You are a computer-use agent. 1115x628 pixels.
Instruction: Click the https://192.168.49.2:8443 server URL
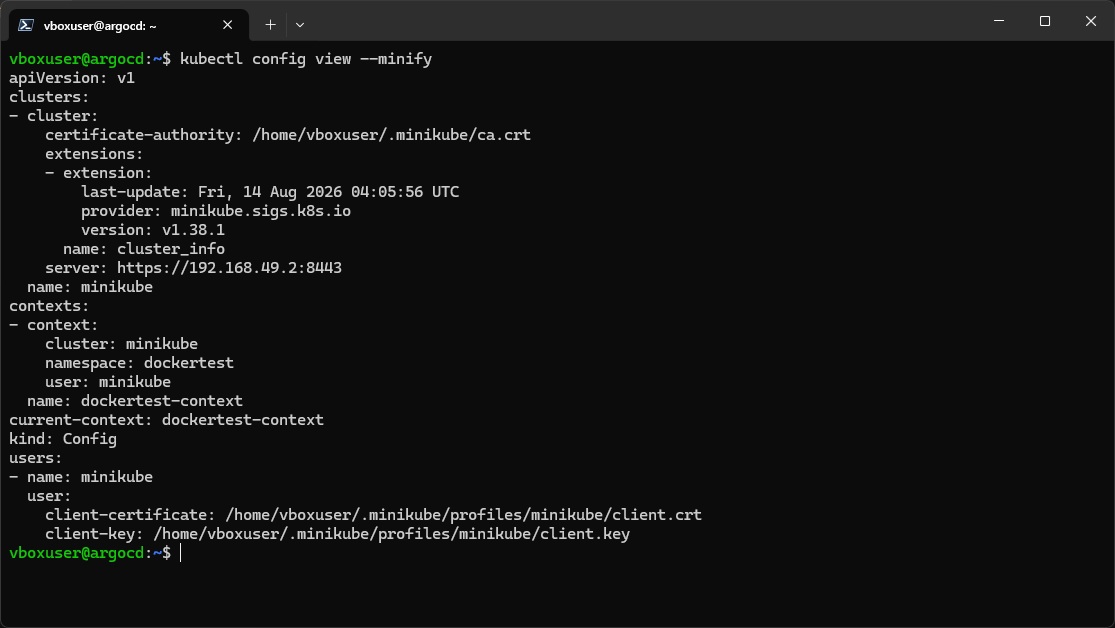[x=229, y=268]
